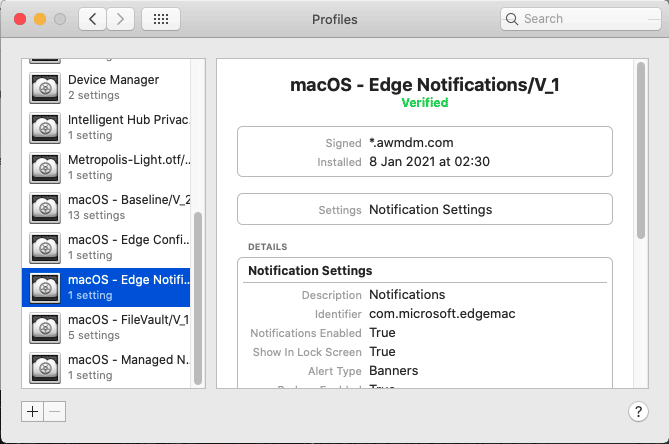The image size is (669, 444).
Task: Click the Notifications description value
Action: coord(407,295)
